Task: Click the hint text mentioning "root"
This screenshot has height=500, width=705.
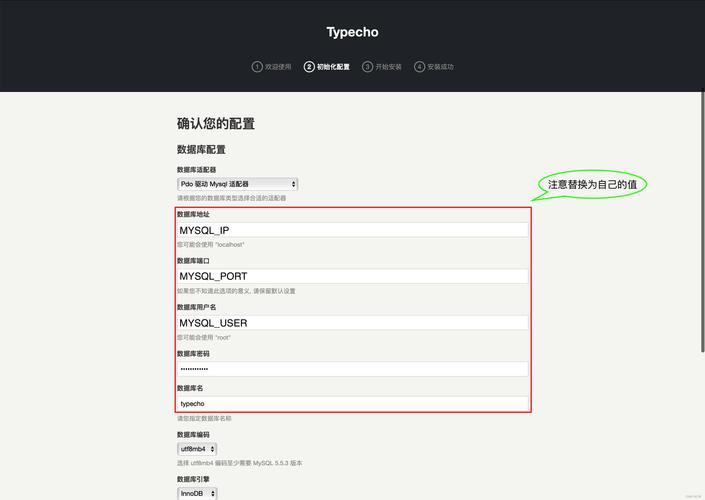Action: pos(204,337)
